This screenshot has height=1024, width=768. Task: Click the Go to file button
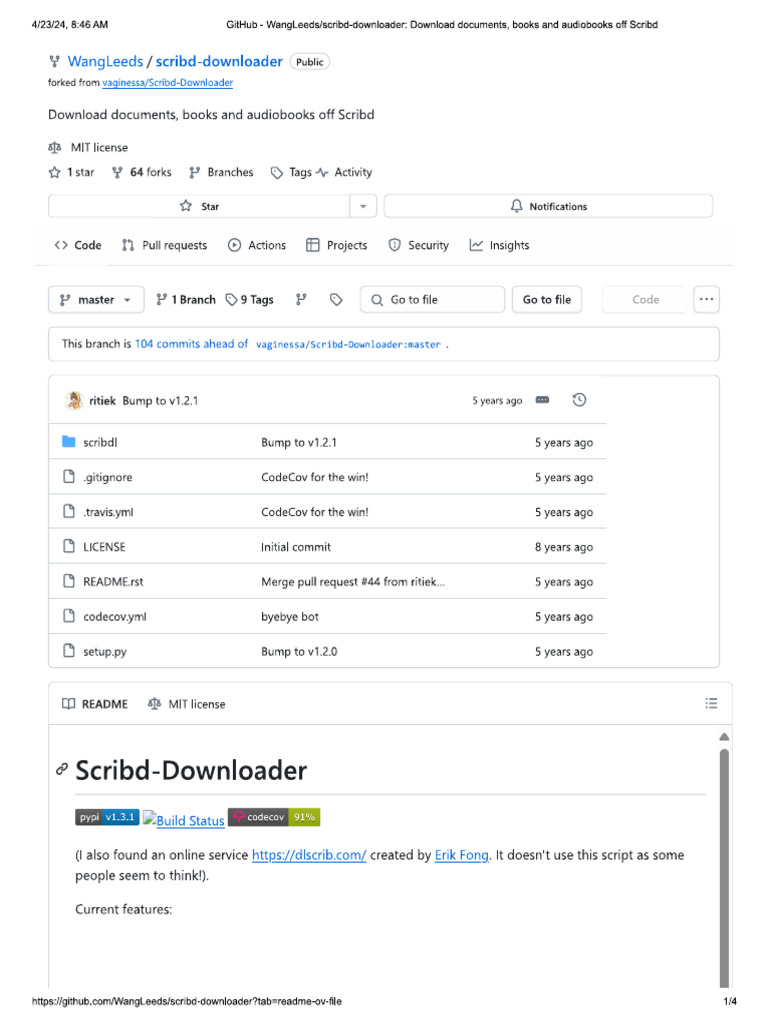pos(547,300)
